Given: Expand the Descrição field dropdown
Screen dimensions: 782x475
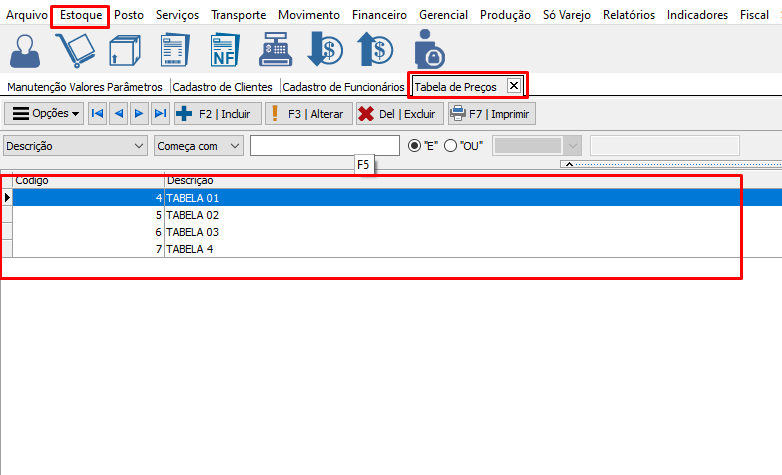Looking at the screenshot, I should tap(138, 146).
